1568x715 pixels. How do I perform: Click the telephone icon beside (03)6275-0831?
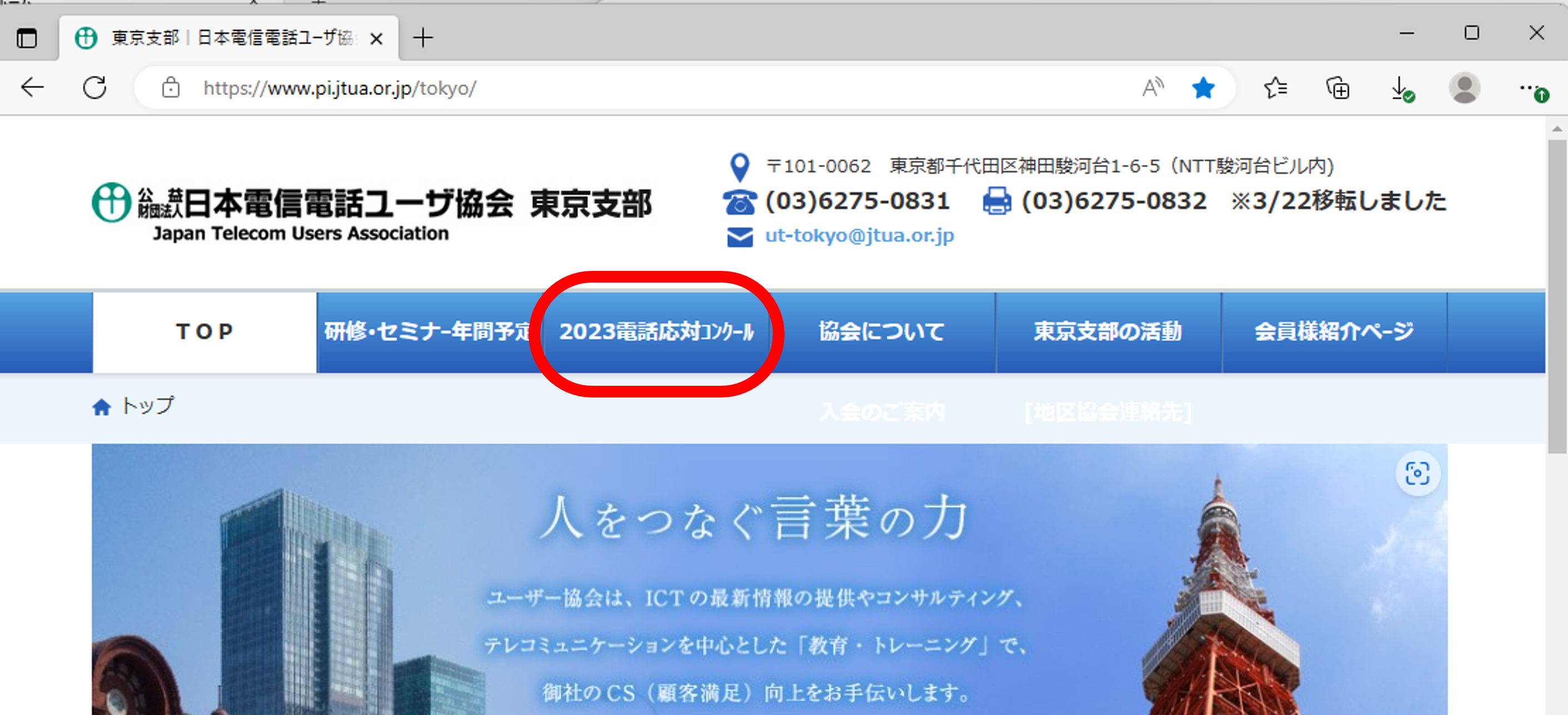click(x=740, y=202)
